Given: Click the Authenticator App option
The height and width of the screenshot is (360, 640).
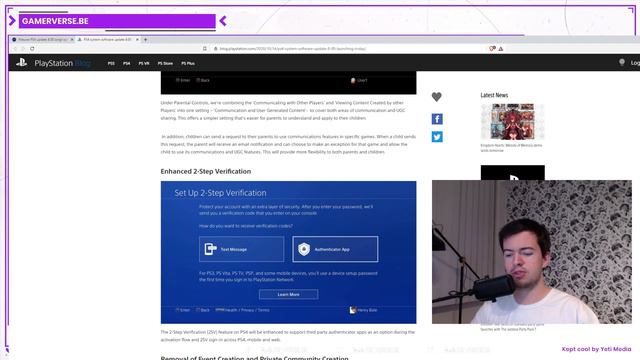Looking at the screenshot, I should 335,249.
